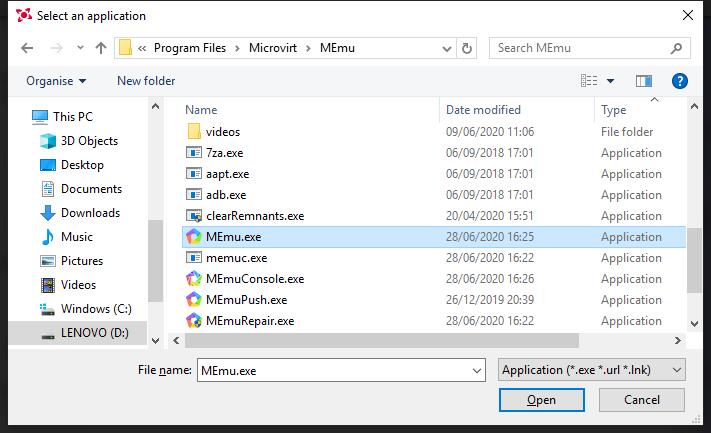Screen dimensions: 711x433
Task: Navigate back with the back arrow
Action: coord(27,48)
